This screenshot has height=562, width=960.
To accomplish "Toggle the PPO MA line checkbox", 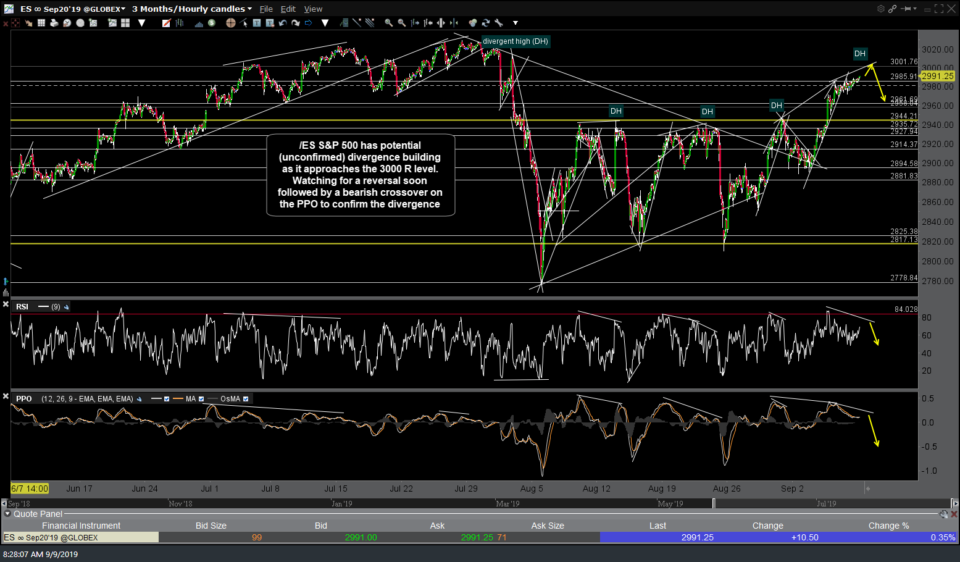I will pyautogui.click(x=201, y=399).
